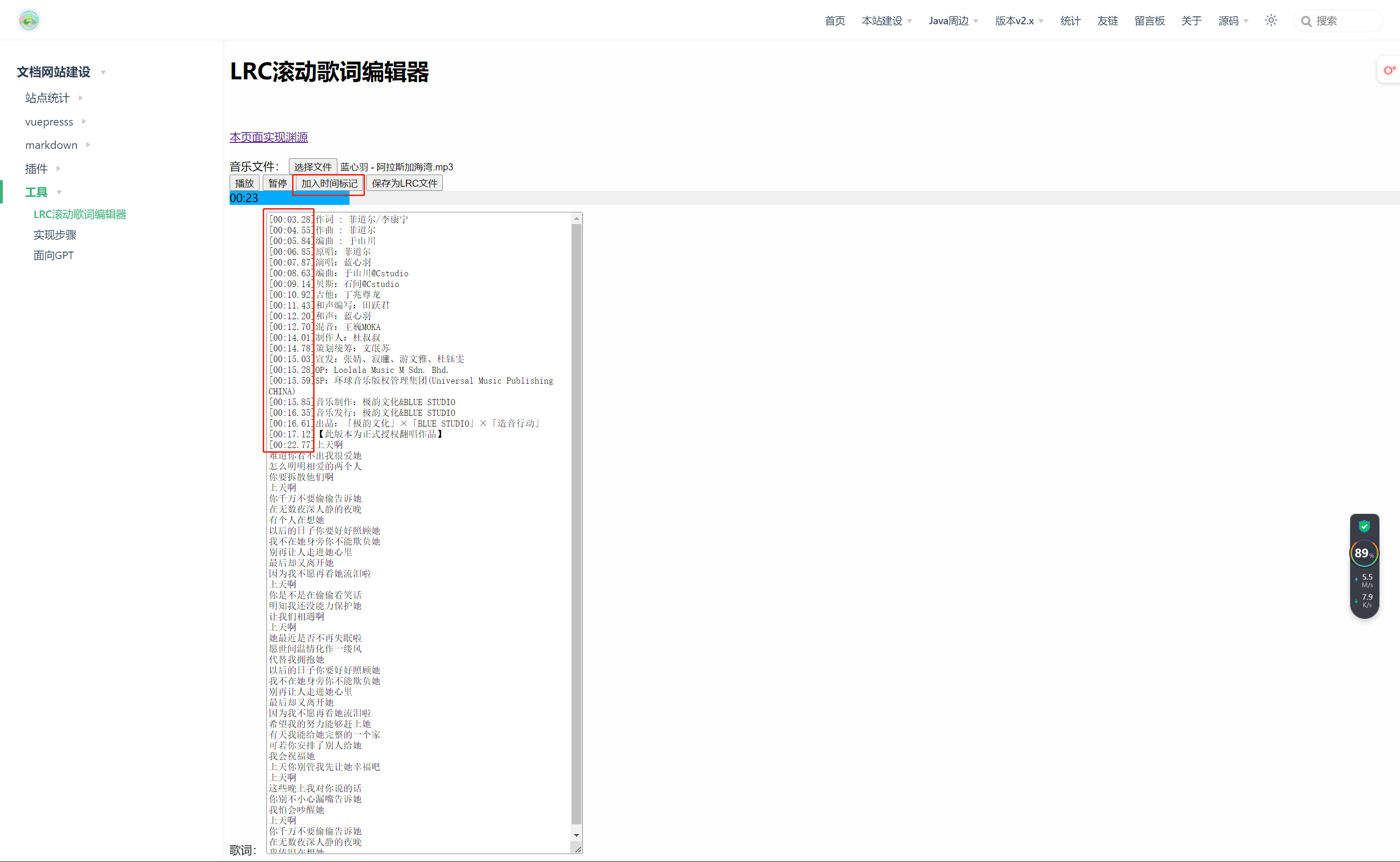The height and width of the screenshot is (862, 1400).
Task: Click lyrics scrollbar down arrow
Action: click(x=576, y=834)
